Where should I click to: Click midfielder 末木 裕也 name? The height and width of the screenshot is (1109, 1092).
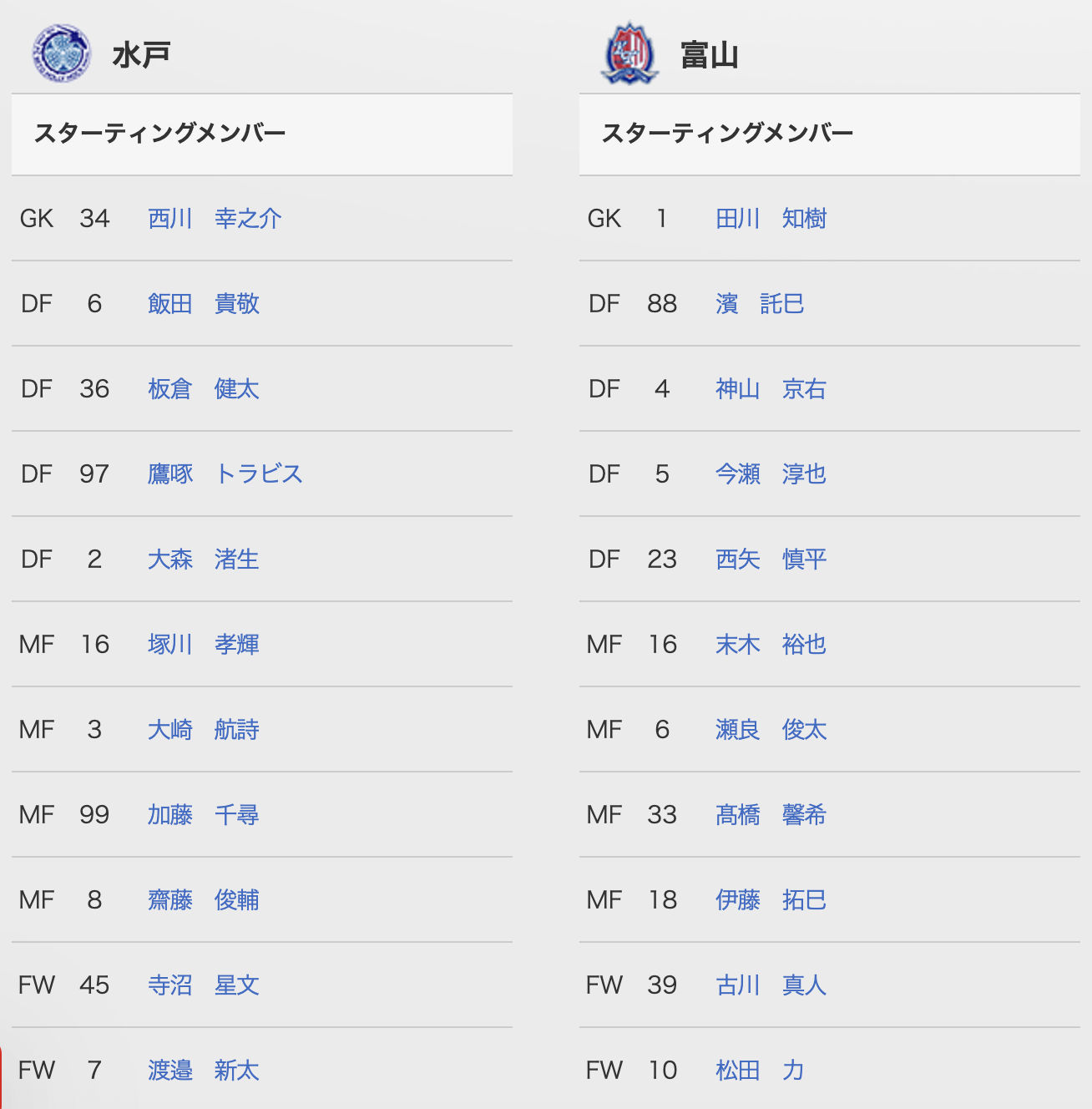click(x=771, y=645)
